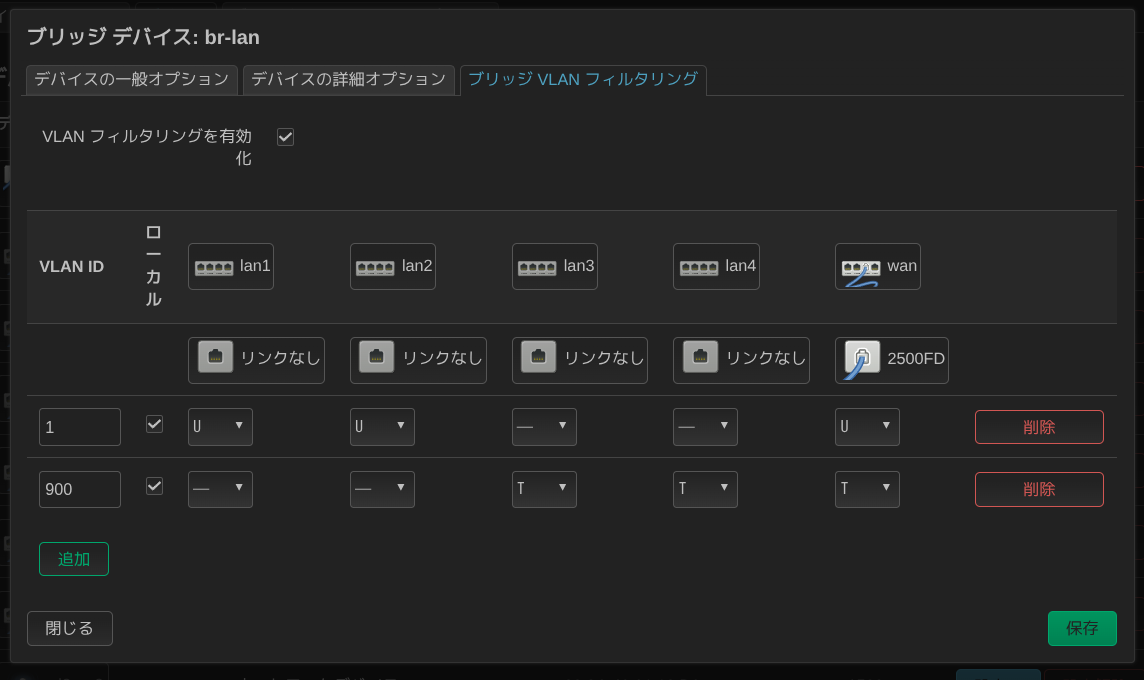Open the lan3 dropdown for VLAN 1
This screenshot has height=680, width=1144.
tap(544, 427)
